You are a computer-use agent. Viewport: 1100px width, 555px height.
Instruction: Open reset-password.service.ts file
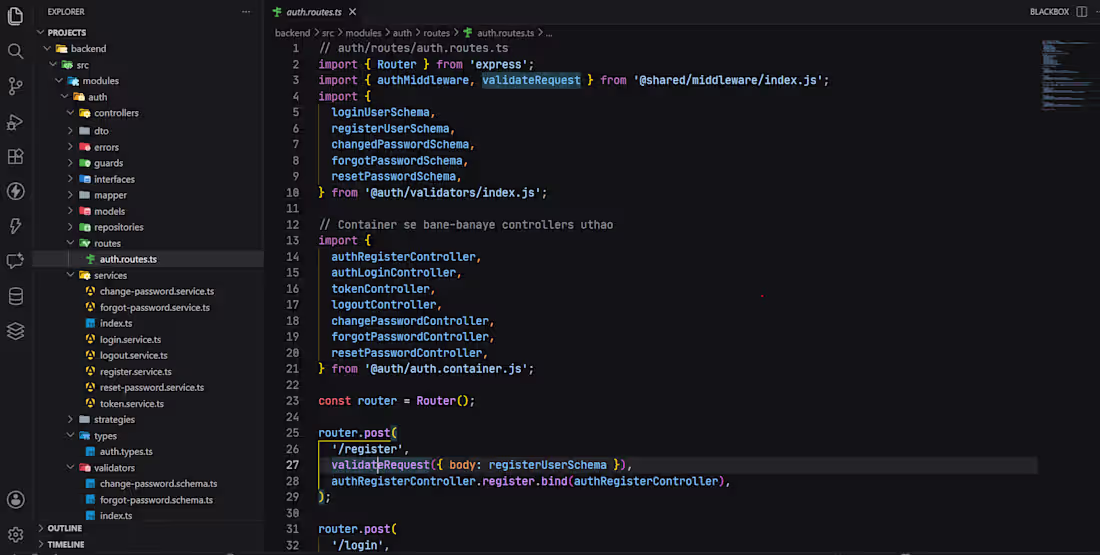[152, 387]
